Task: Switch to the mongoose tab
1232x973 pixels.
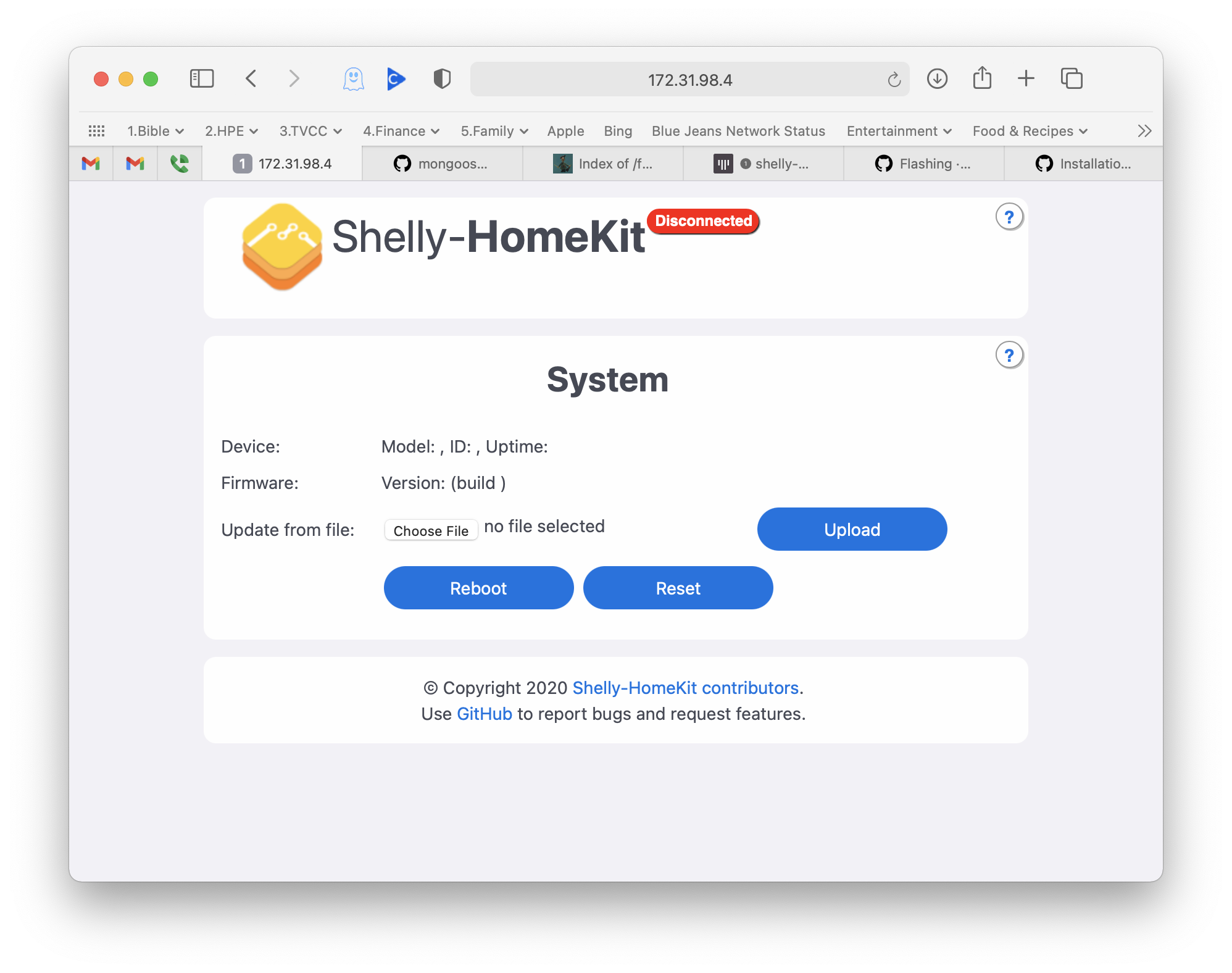Action: (x=442, y=163)
